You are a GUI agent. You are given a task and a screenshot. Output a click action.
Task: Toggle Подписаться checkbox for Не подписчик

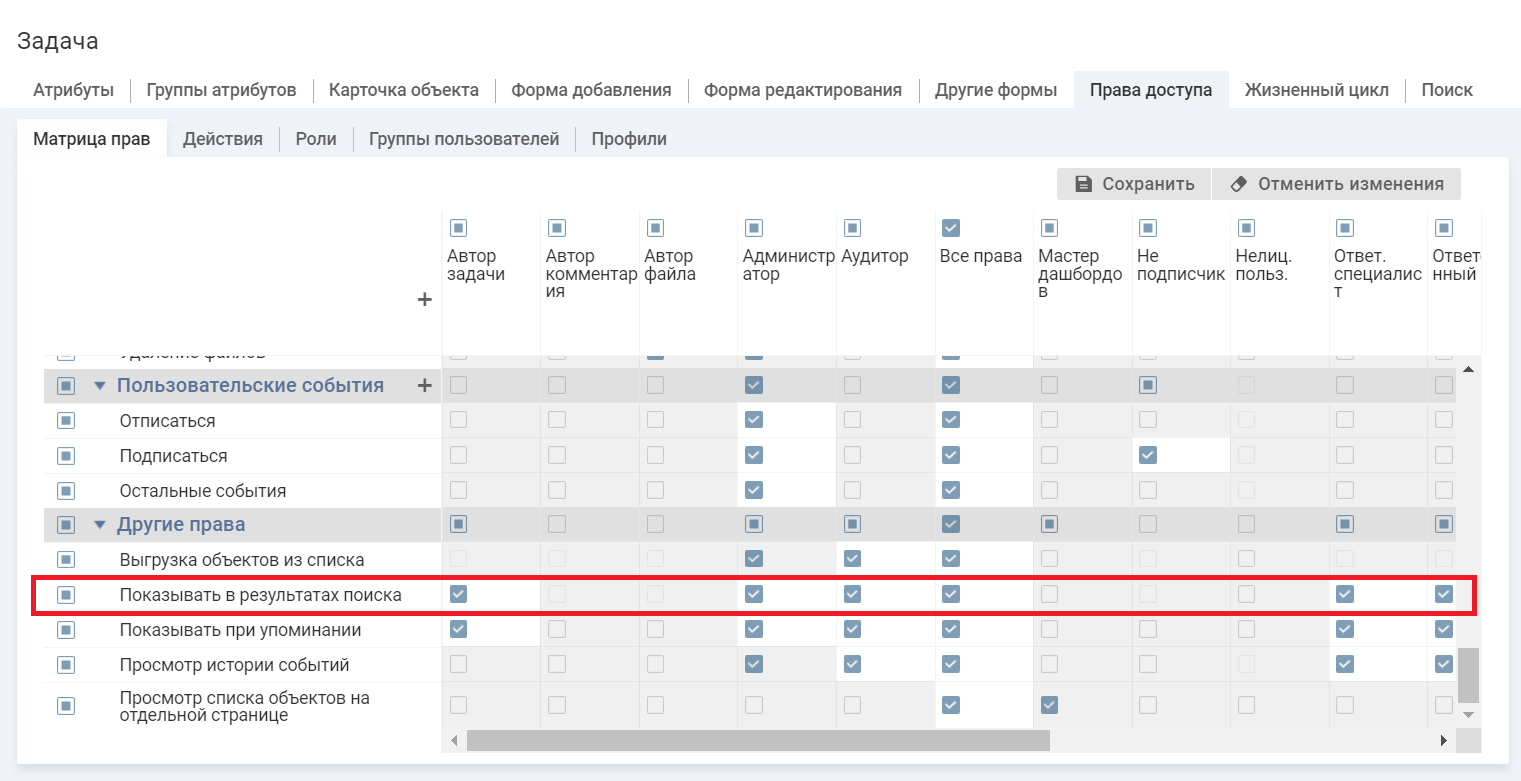[x=1147, y=455]
